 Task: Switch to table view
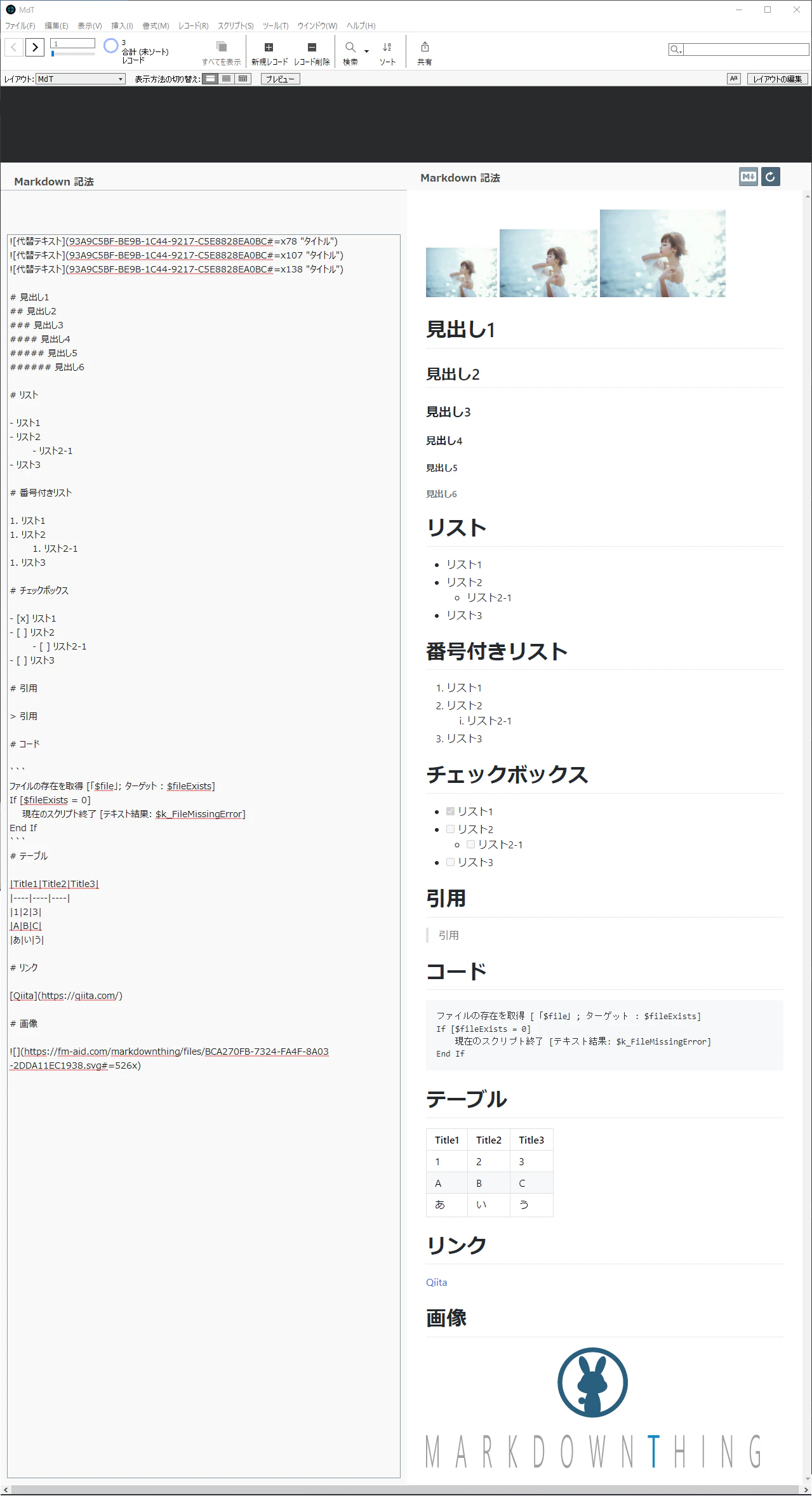pyautogui.click(x=243, y=79)
